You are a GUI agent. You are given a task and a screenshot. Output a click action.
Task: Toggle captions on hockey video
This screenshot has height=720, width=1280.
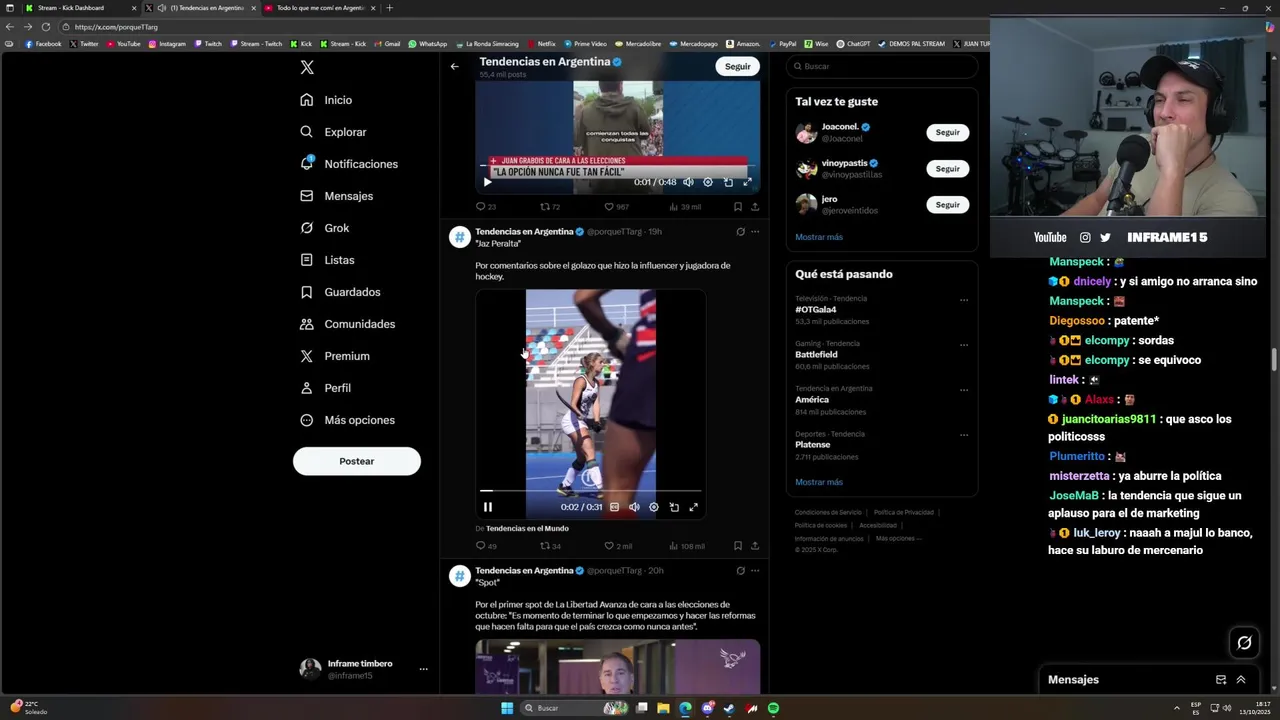point(614,507)
